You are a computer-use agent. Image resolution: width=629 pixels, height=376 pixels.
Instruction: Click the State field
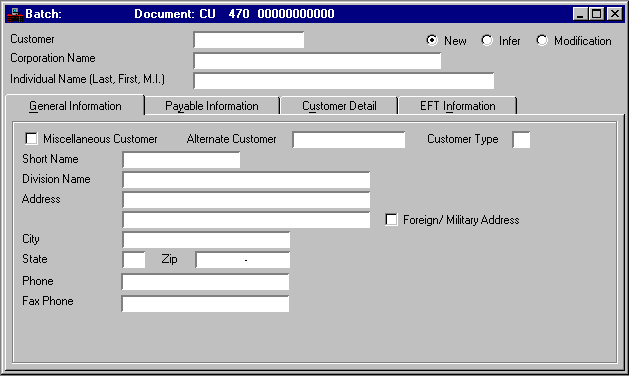(134, 260)
